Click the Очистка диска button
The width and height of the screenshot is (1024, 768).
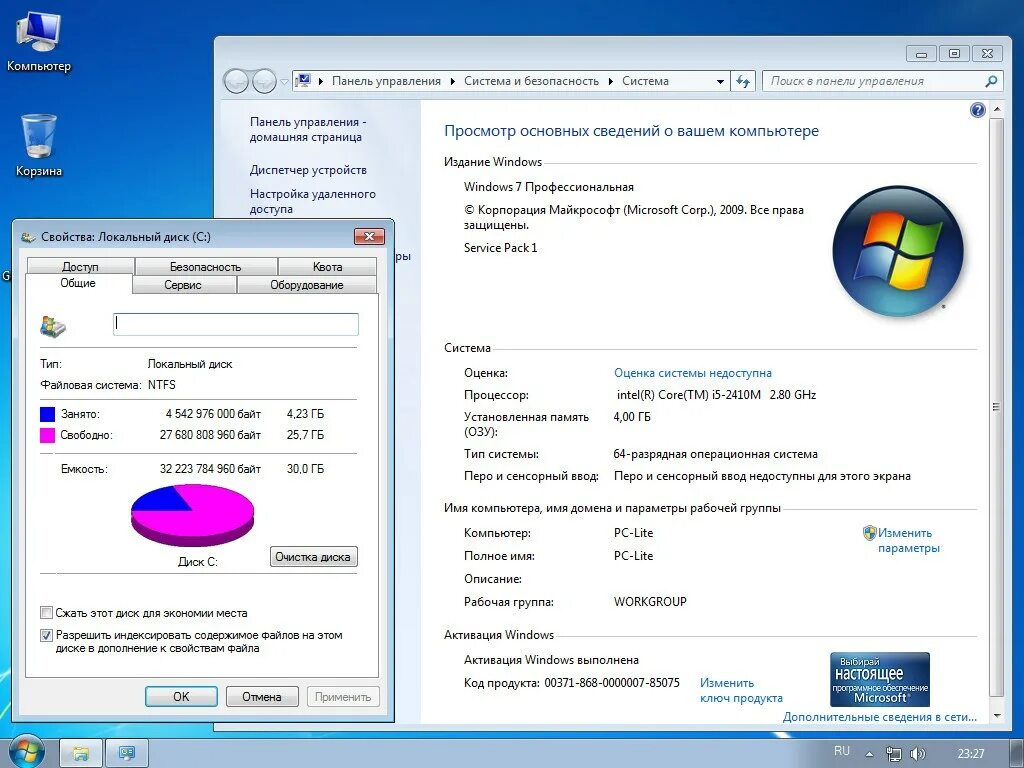(x=313, y=556)
